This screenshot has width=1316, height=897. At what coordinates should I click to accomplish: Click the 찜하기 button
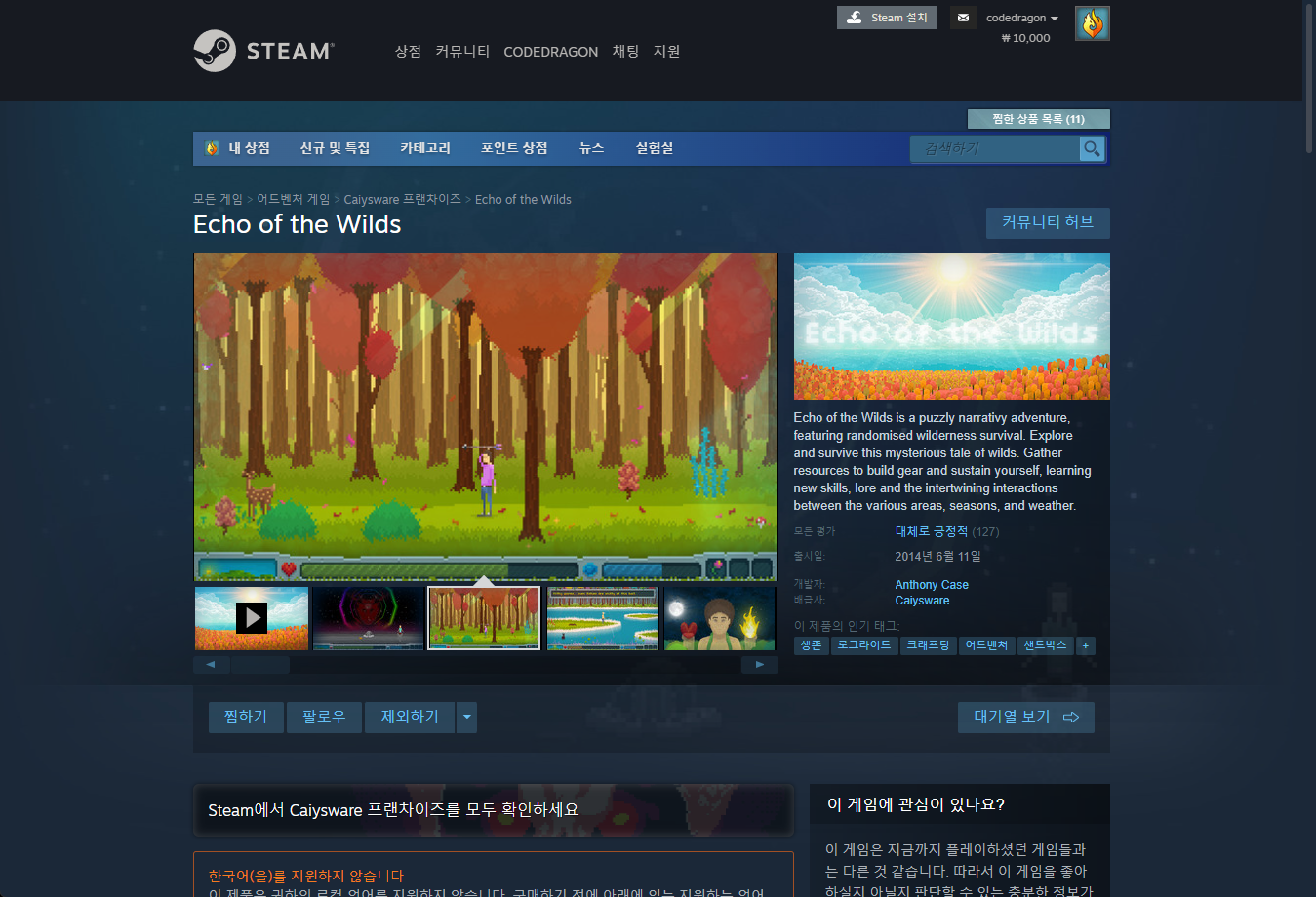[246, 718]
